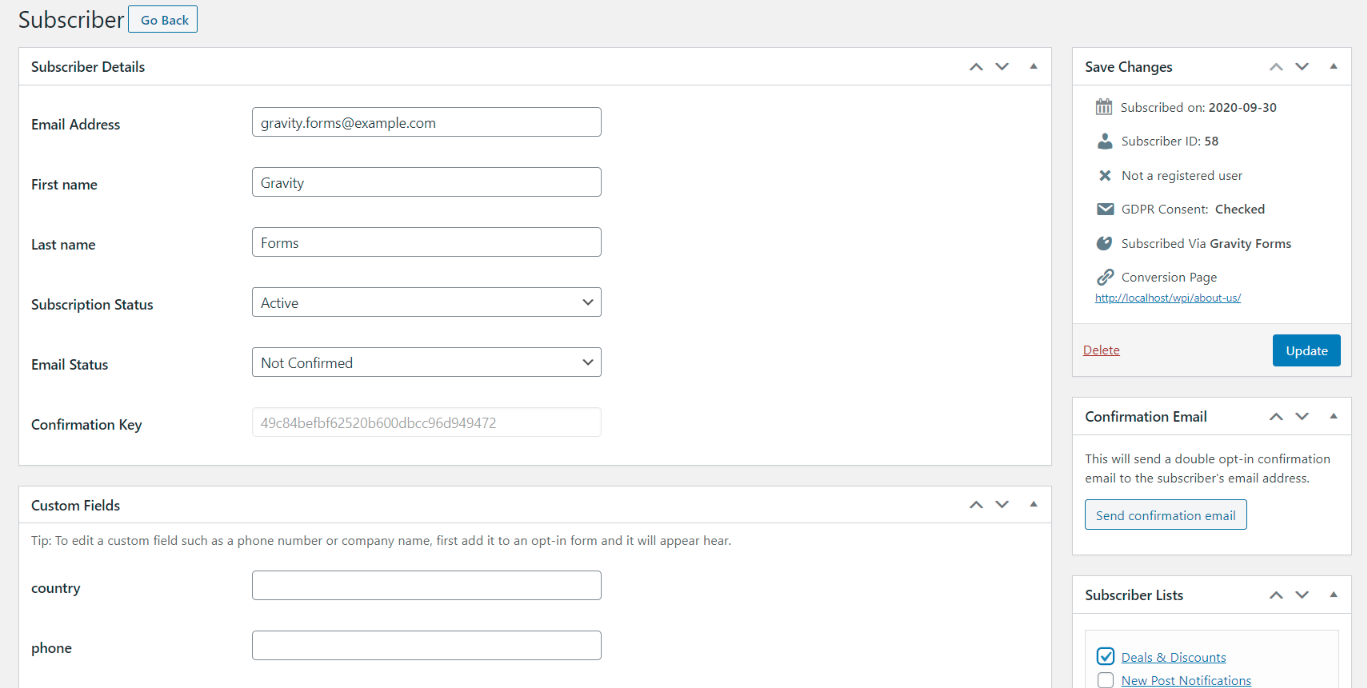1367x688 pixels.
Task: Open the Email Status dropdown
Action: [x=427, y=362]
